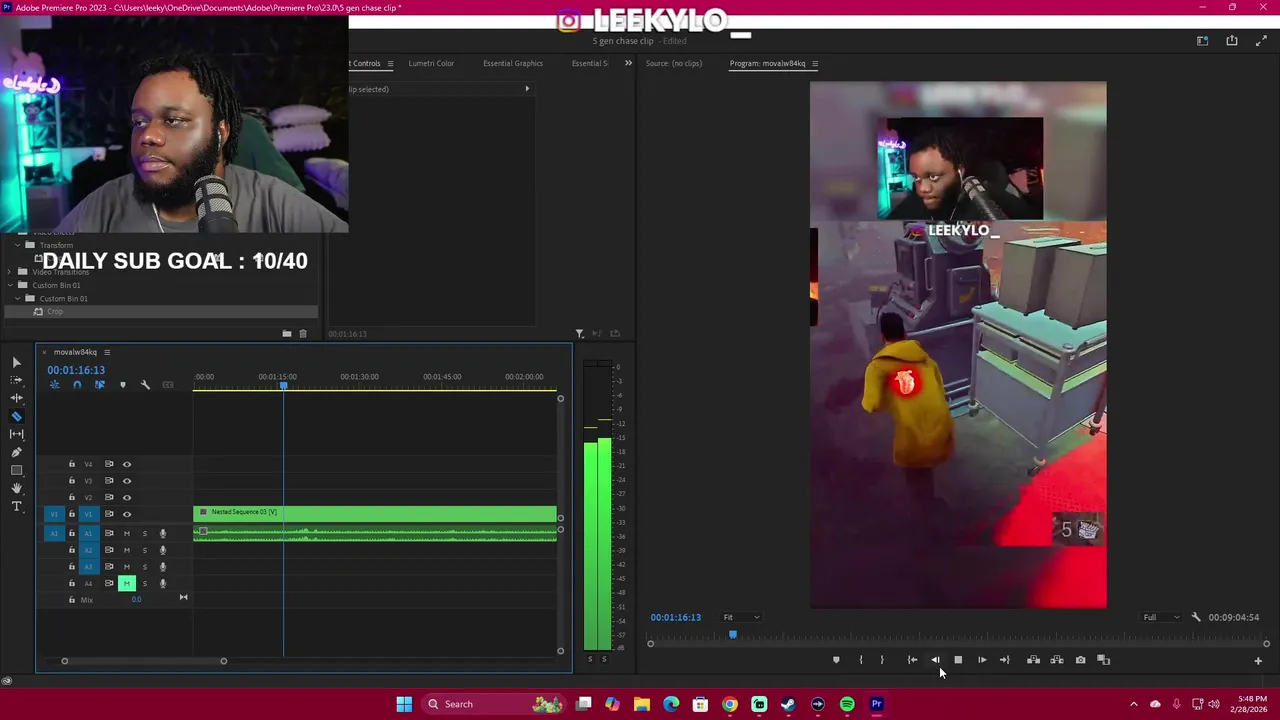Open Spotify from the taskbar

pos(847,704)
